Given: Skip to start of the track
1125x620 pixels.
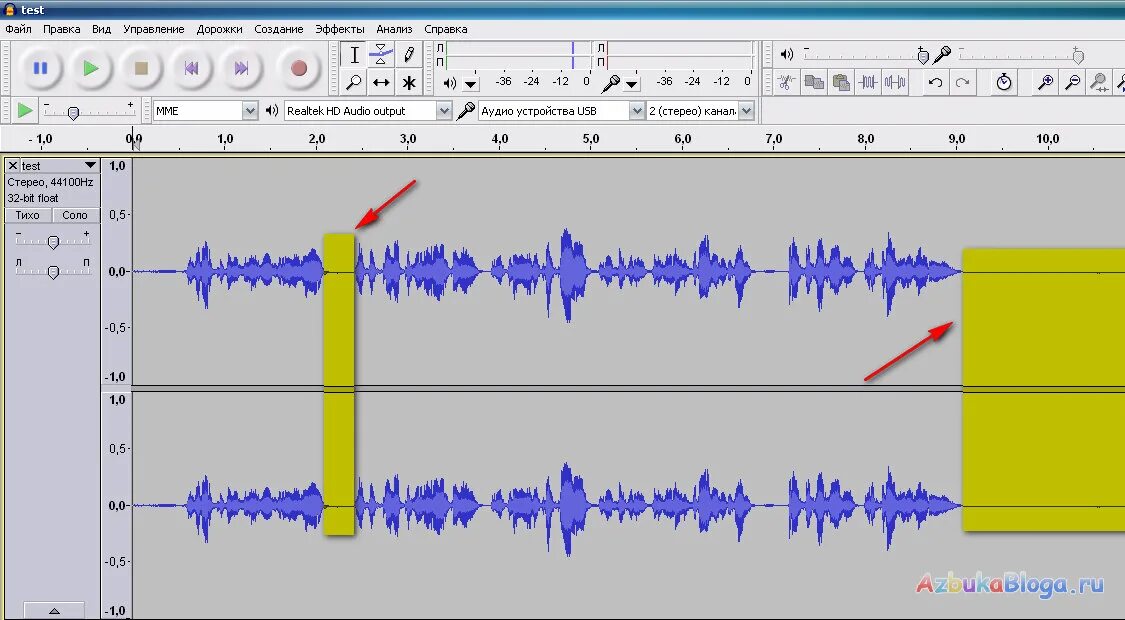Looking at the screenshot, I should click(x=191, y=68).
